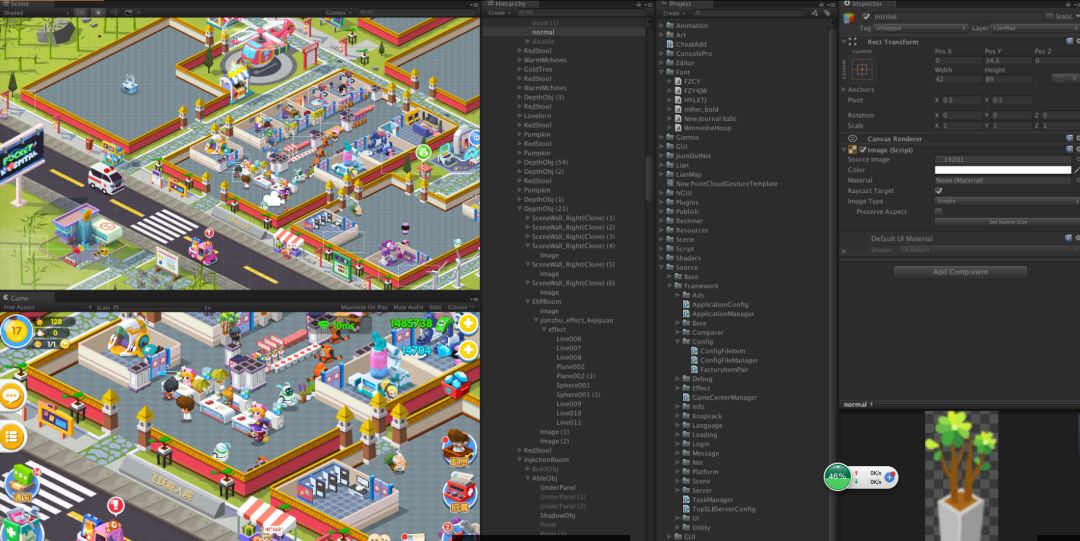Collapse jianzhu_effect_kejiguan node
The image size is (1080, 541).
(537, 320)
